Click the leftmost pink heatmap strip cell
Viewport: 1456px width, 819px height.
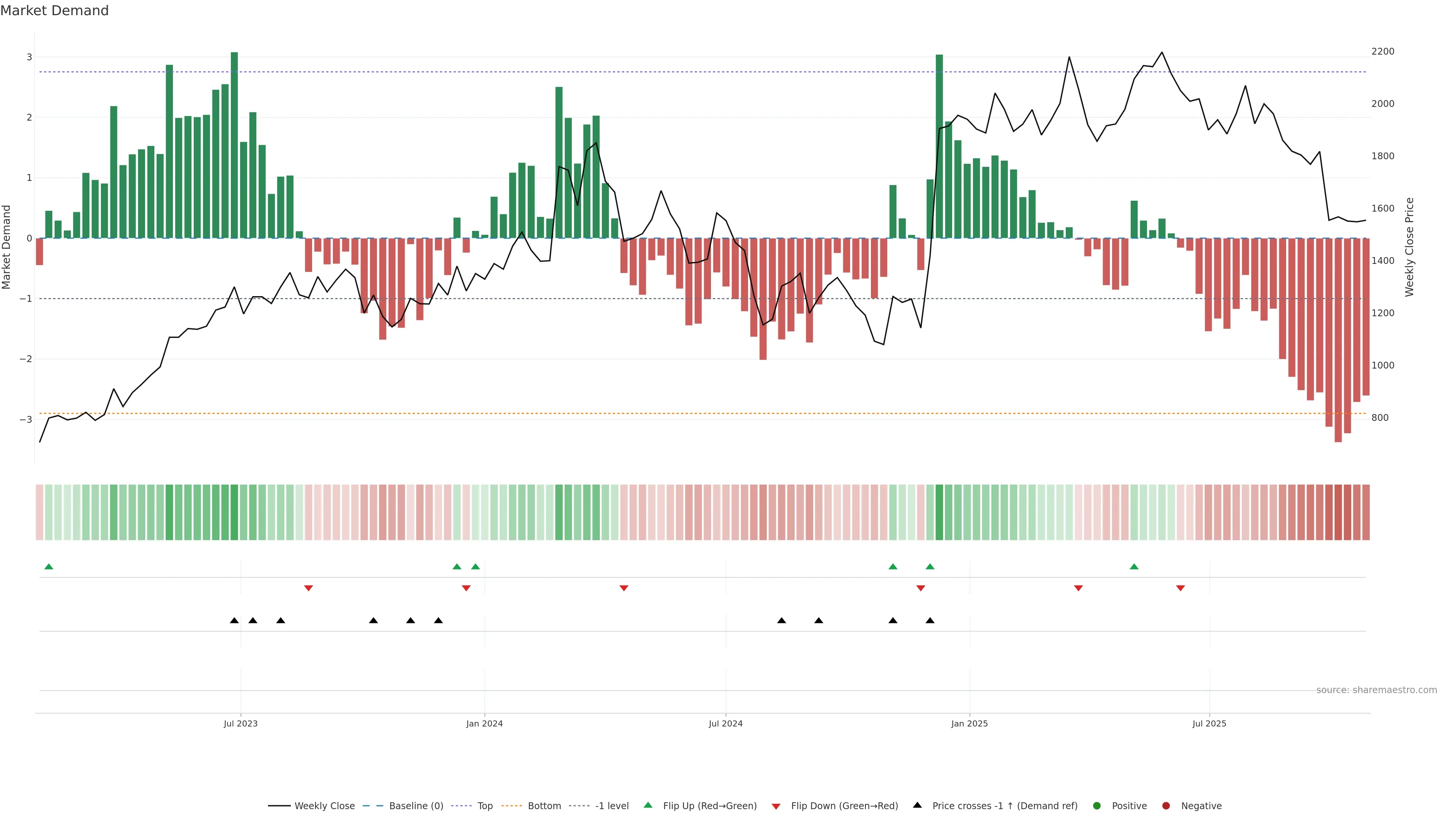[x=39, y=511]
